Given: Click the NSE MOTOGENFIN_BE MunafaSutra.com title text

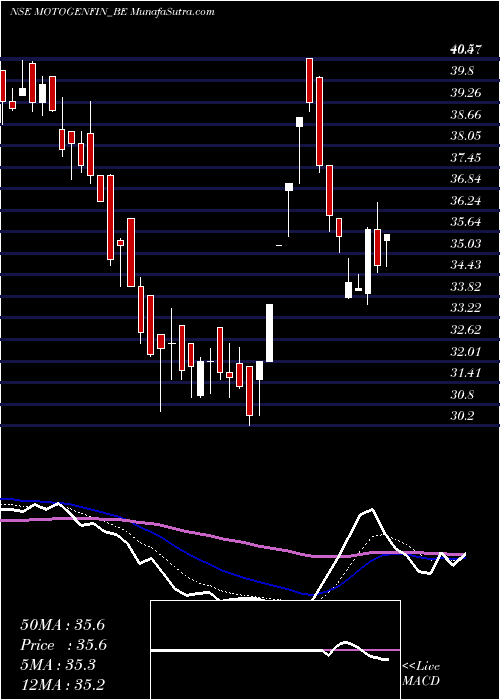Looking at the screenshot, I should click(112, 12).
